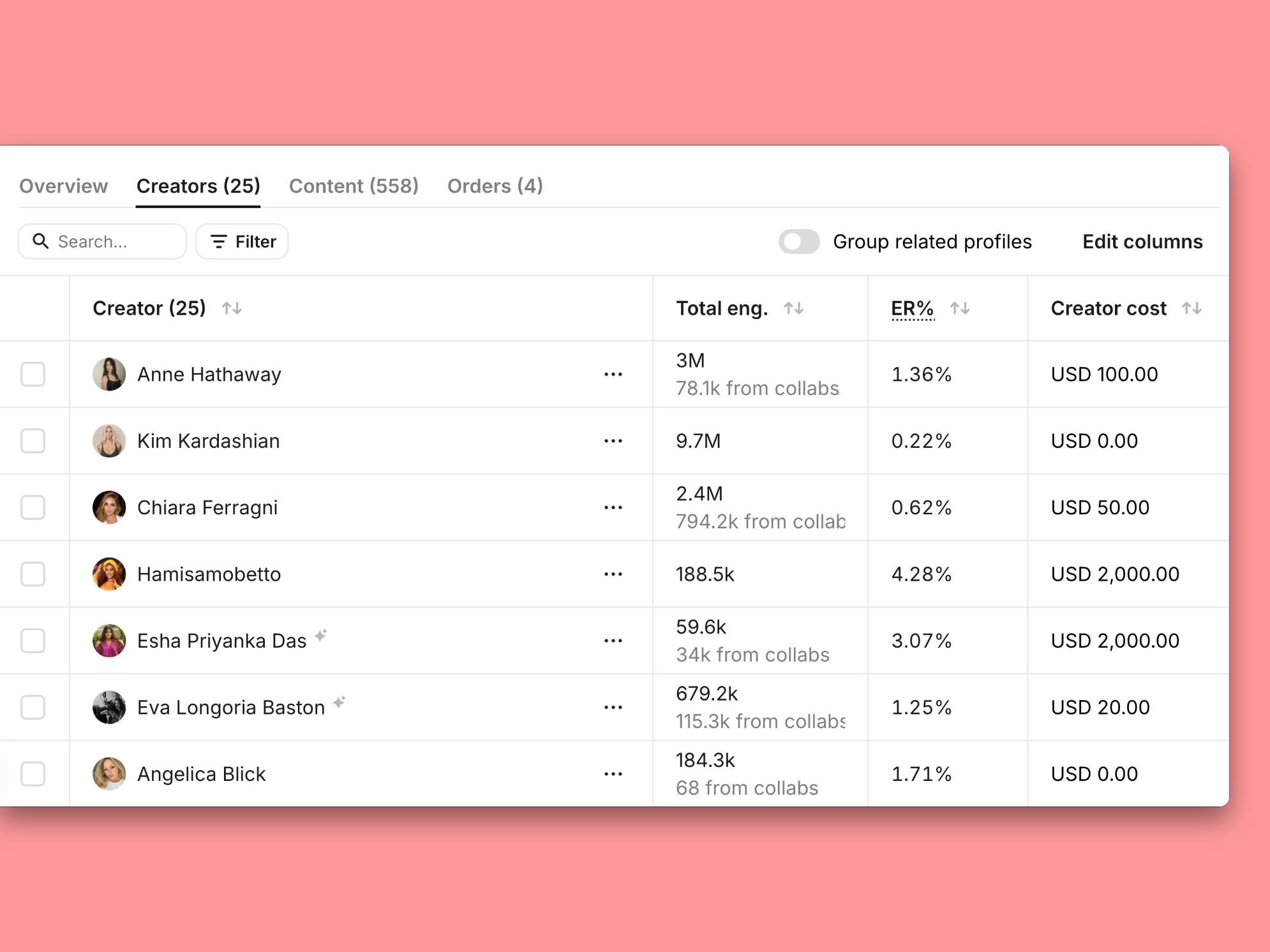1270x952 pixels.
Task: Sort by Creator column arrows
Action: click(232, 309)
